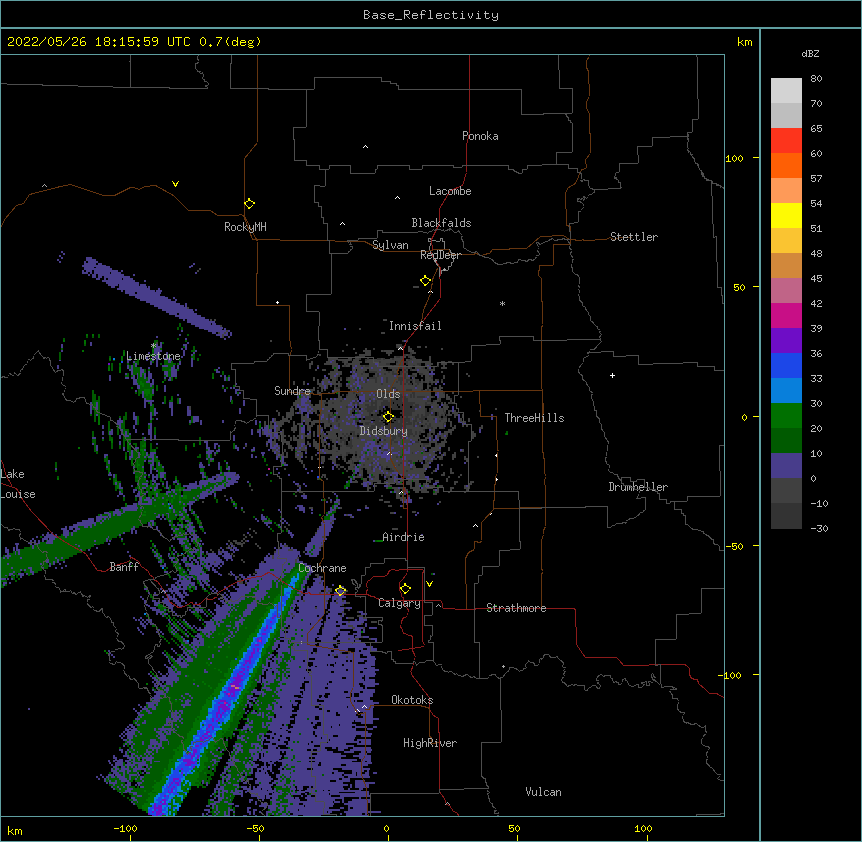The image size is (862, 842).
Task: Click the Calgary city label
Action: click(399, 603)
